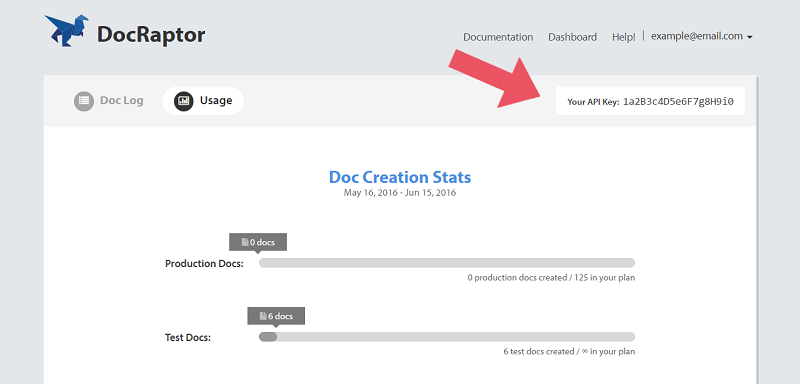Click the date range May 16, 2016 - Jun 15, 2016
Viewport: 800px width, 384px height.
400,193
